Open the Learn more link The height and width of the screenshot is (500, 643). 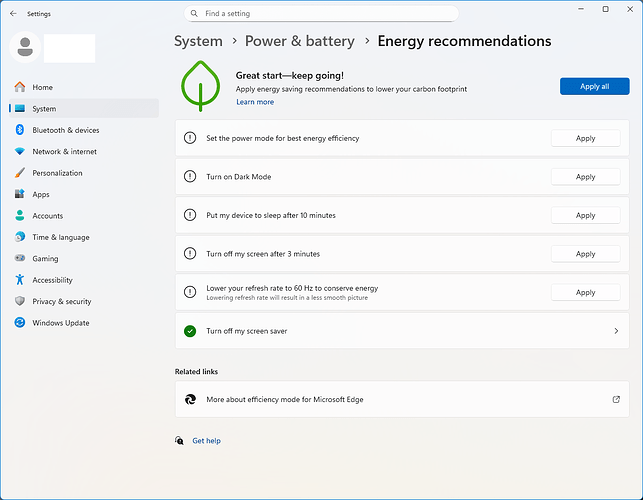point(255,102)
